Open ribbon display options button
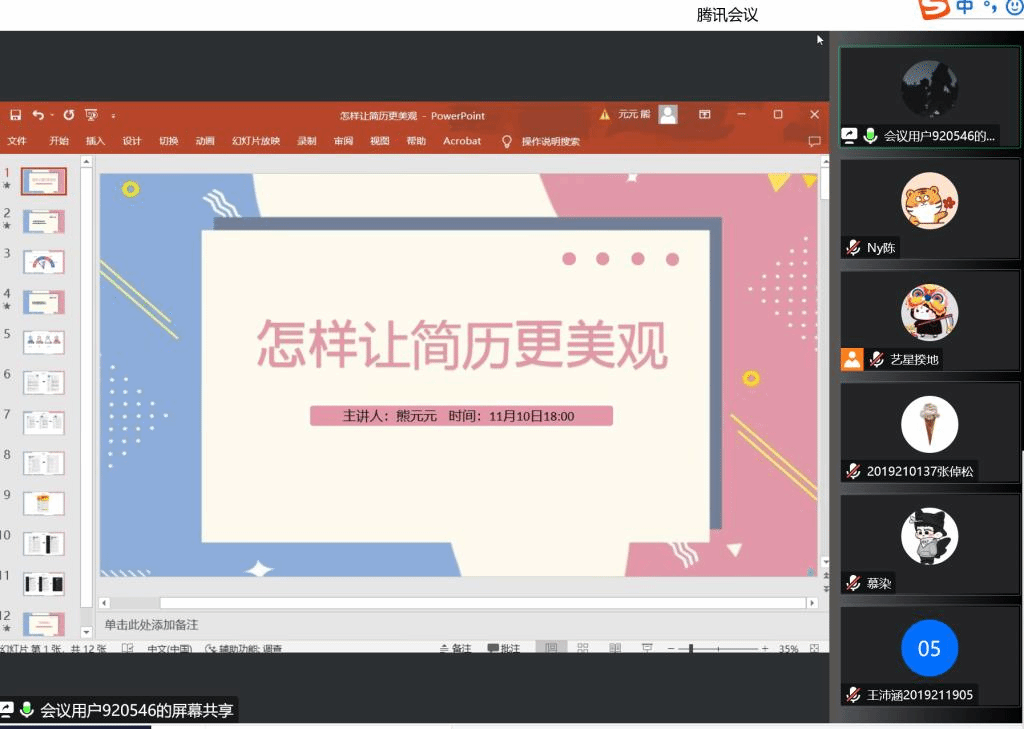This screenshot has height=729, width=1024. (704, 115)
